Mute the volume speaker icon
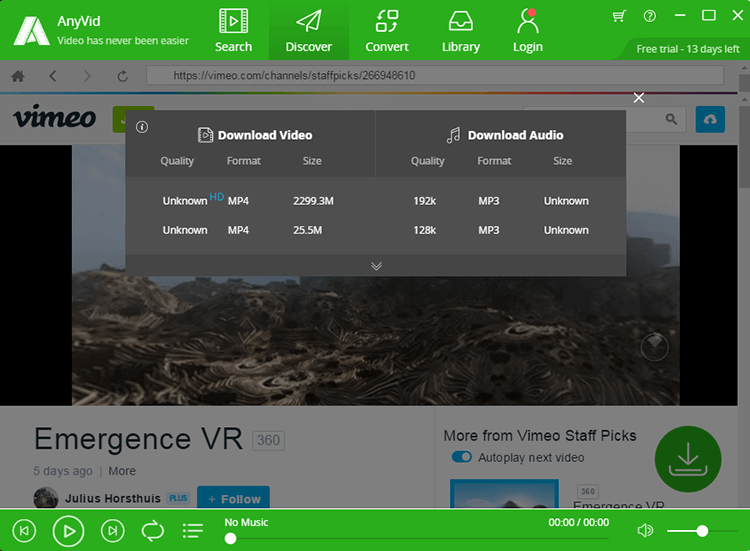 [645, 530]
